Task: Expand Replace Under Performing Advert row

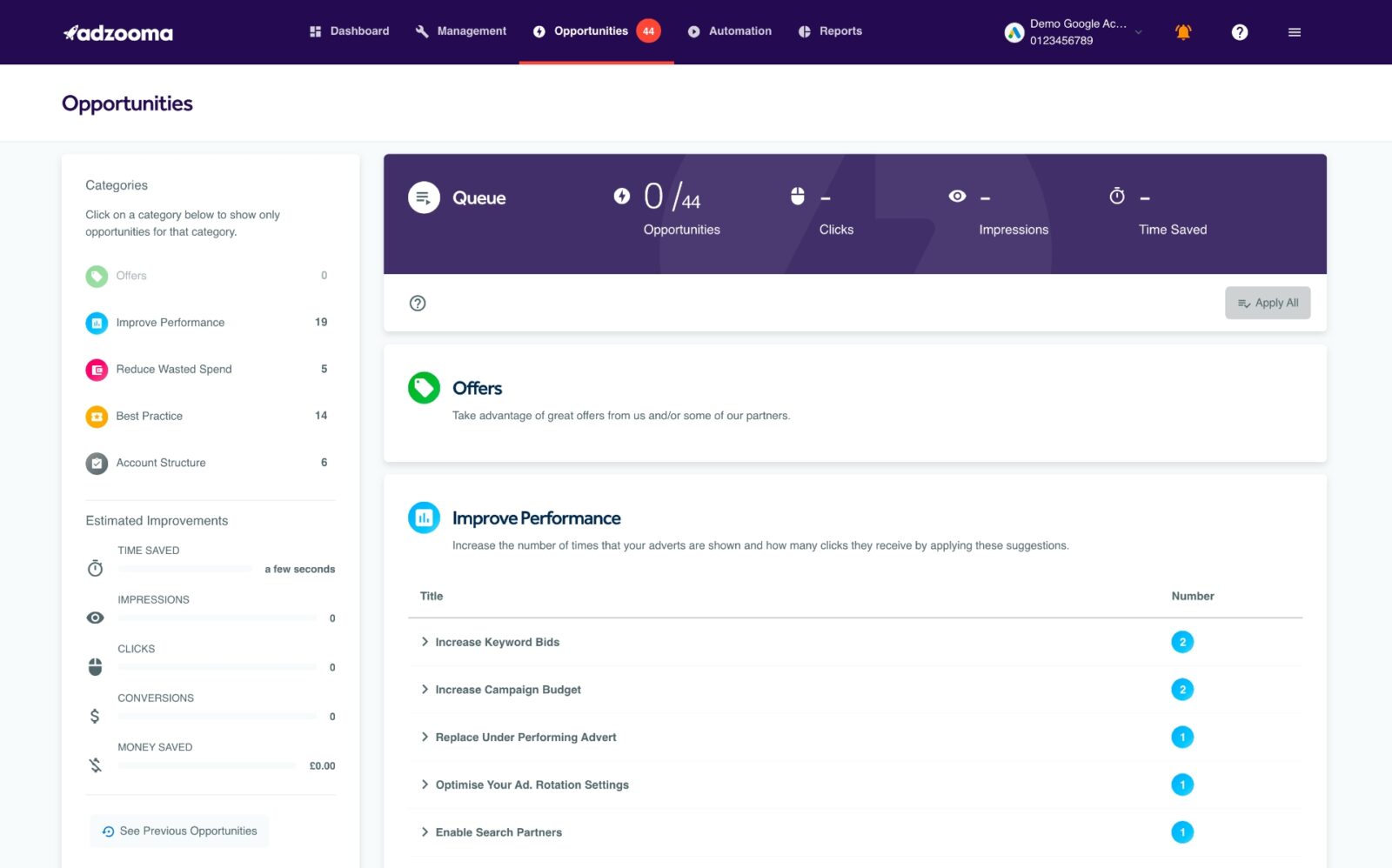Action: tap(525, 738)
